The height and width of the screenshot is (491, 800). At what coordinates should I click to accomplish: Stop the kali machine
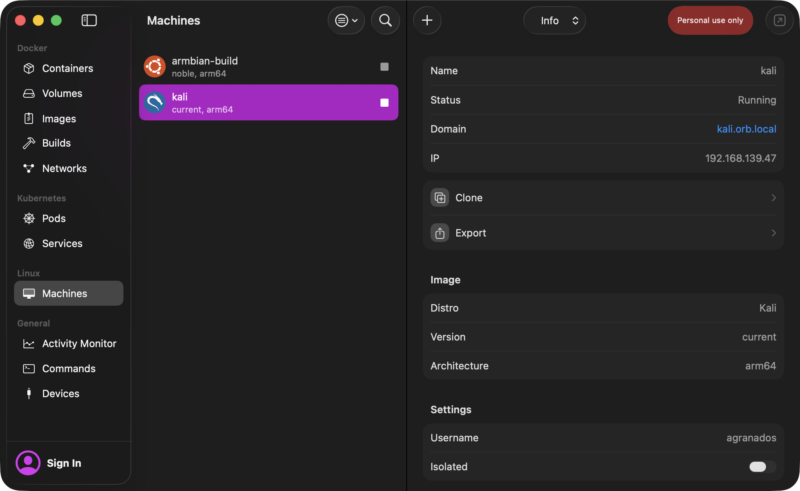[384, 103]
